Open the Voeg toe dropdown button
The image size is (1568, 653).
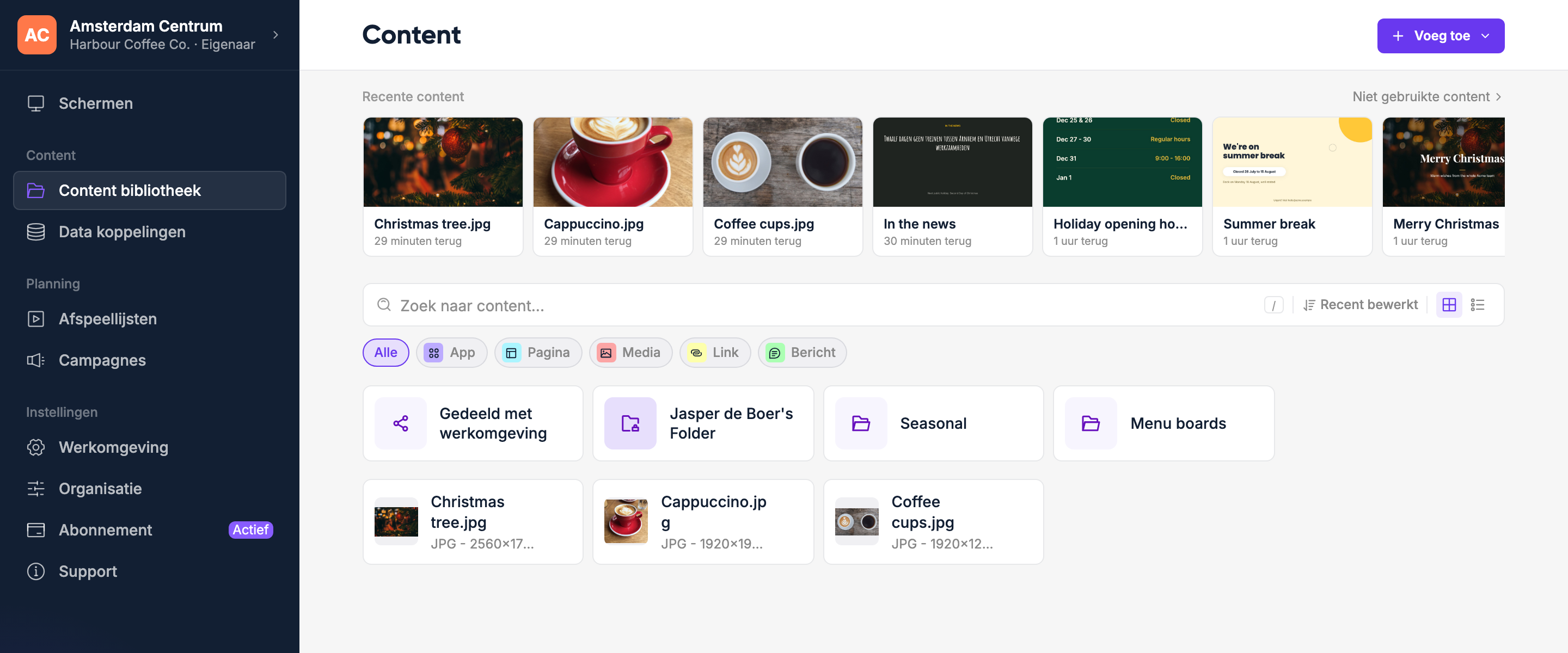[x=1441, y=36]
